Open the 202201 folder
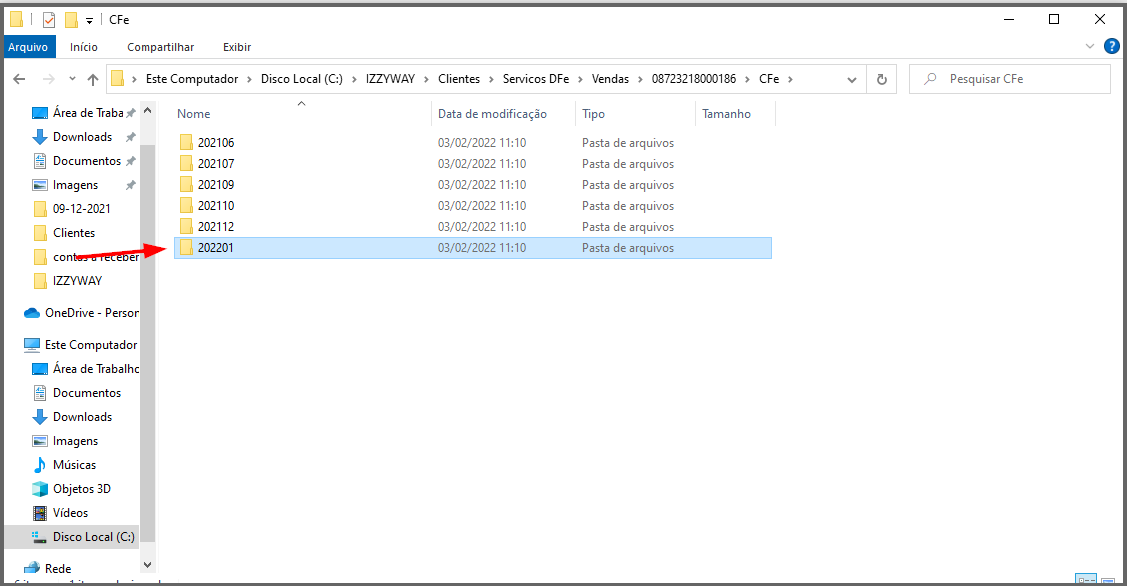The width and height of the screenshot is (1127, 586). pos(216,248)
